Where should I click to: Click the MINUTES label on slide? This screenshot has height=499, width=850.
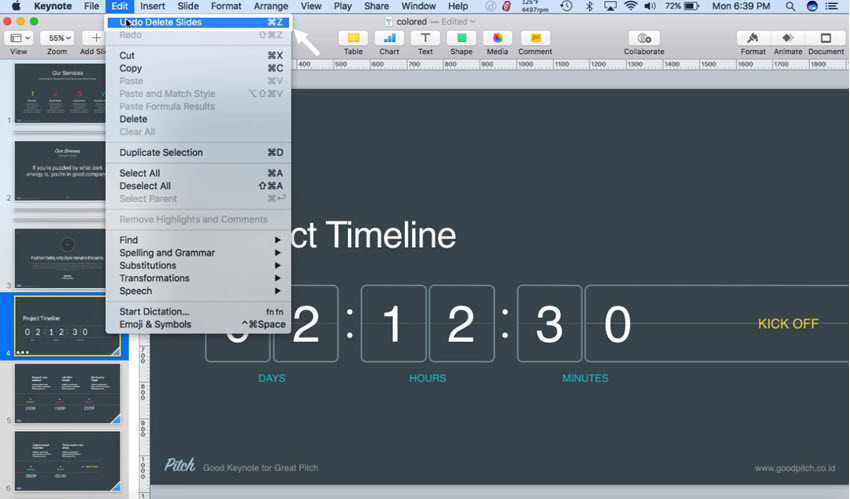pos(585,378)
